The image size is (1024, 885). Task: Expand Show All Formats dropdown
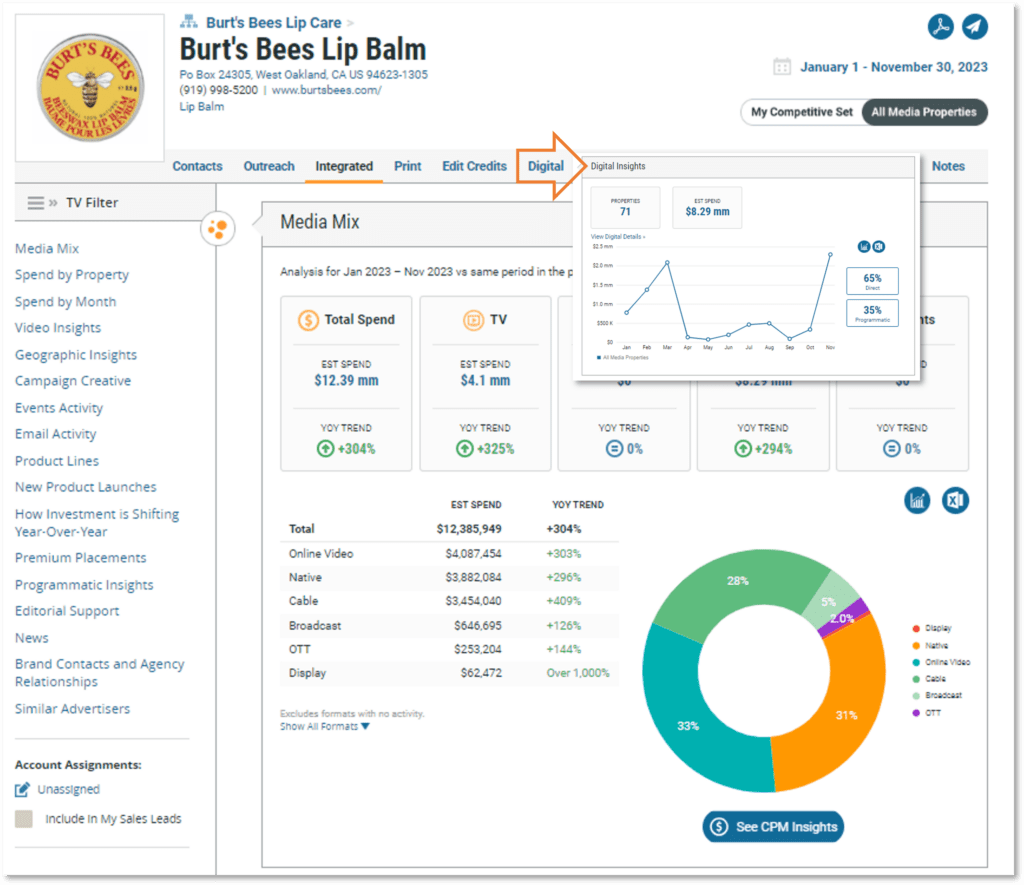325,727
